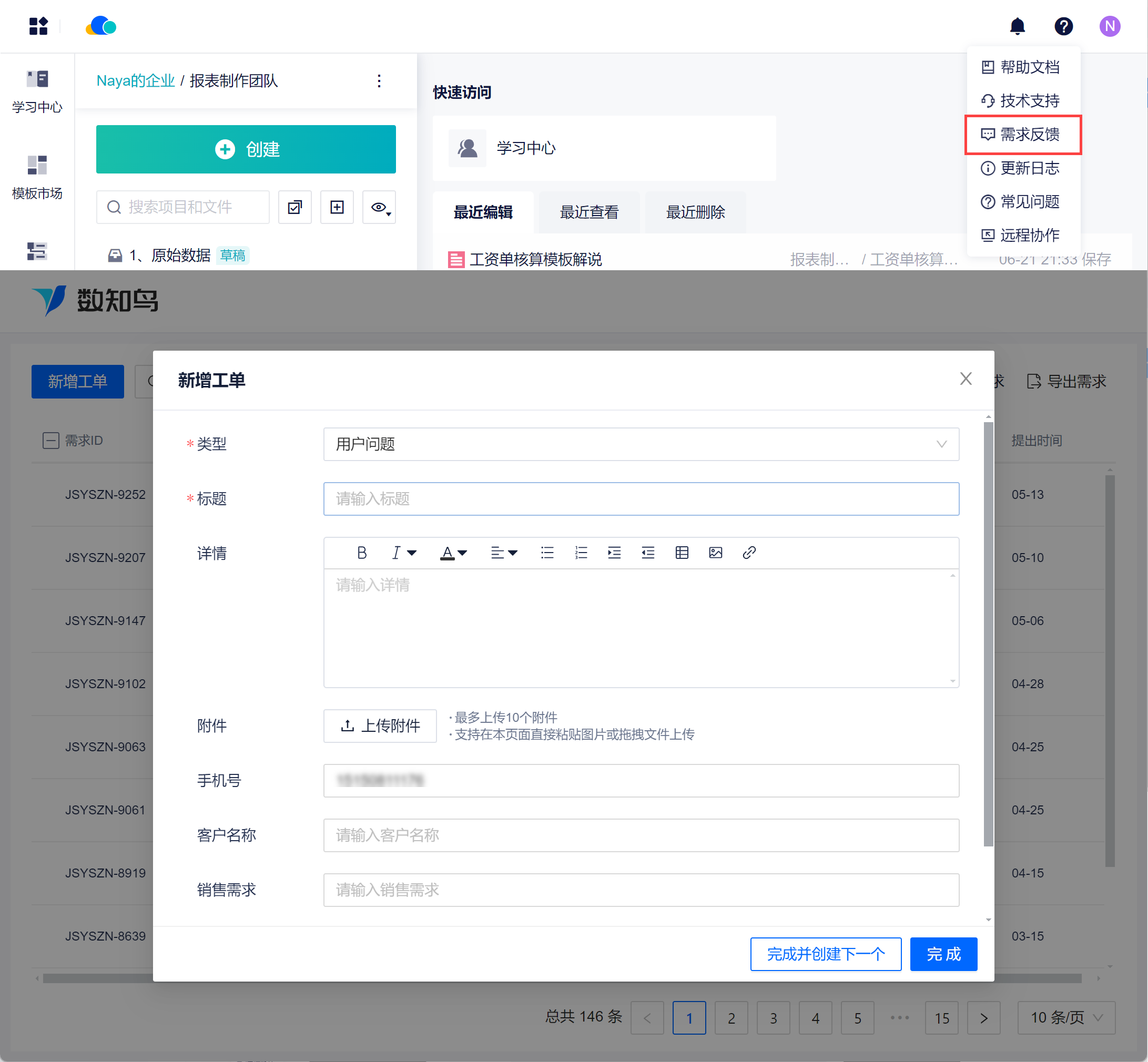Open the 类型 dropdown showing 用户问题
Viewport: 1148px width, 1062px height.
[x=641, y=444]
